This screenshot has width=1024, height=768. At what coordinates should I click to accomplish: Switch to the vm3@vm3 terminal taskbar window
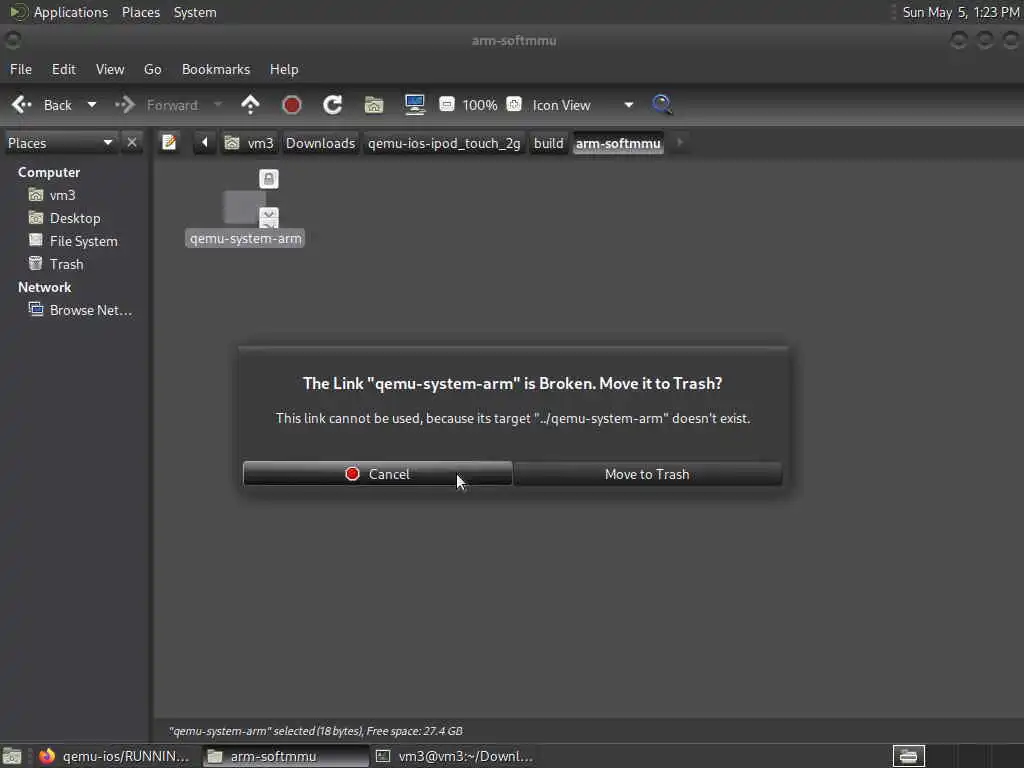[455, 756]
